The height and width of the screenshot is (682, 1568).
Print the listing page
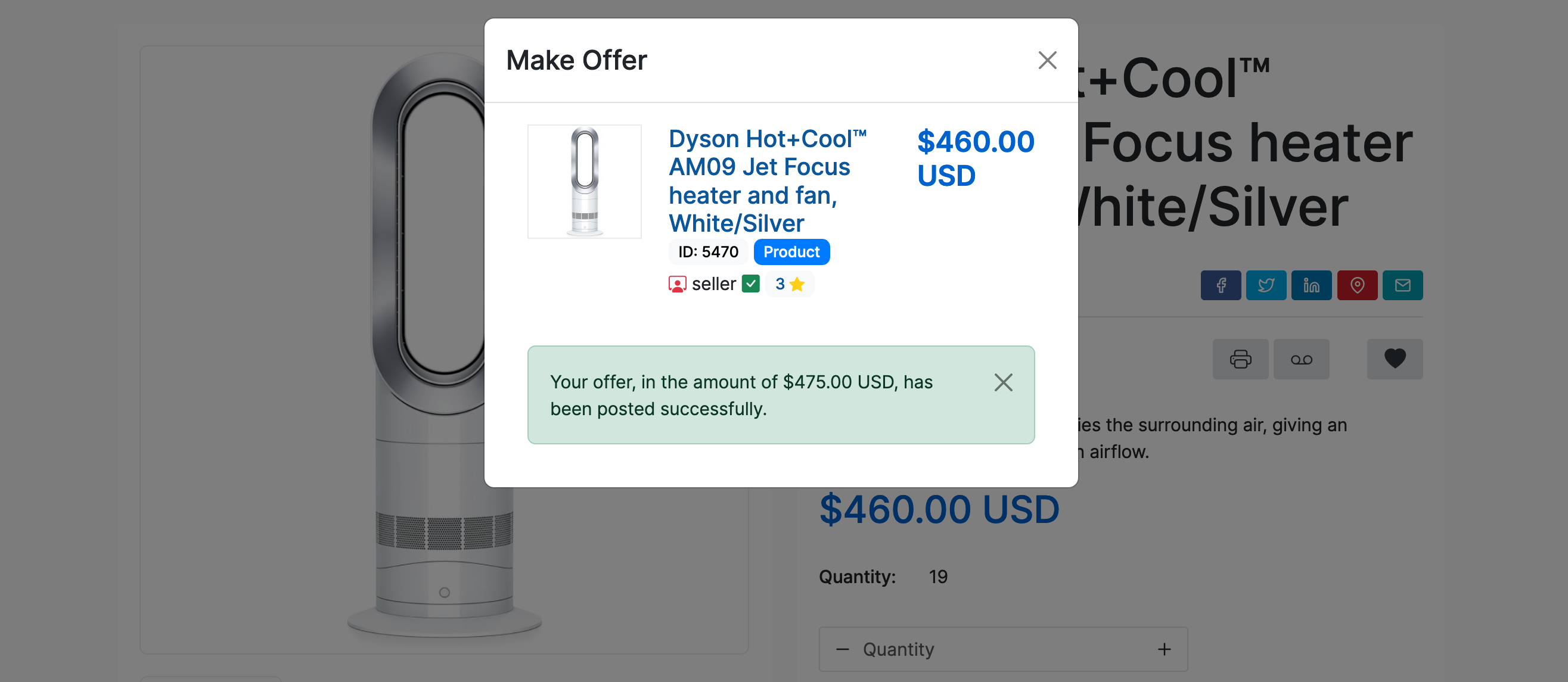[x=1240, y=359]
